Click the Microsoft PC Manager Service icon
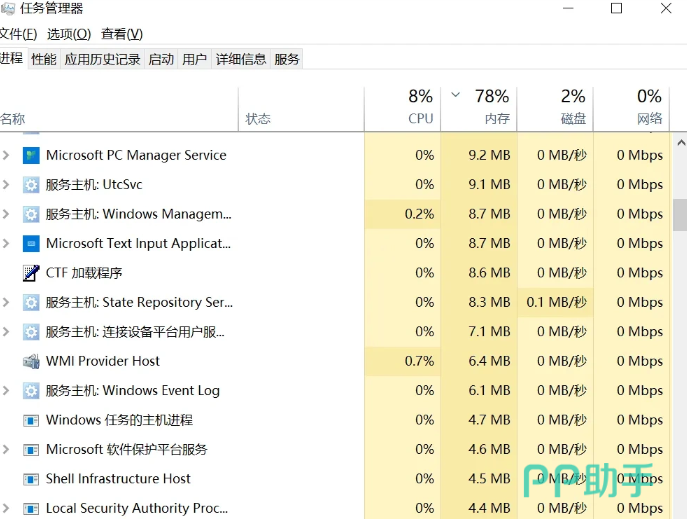687x519 pixels. tap(31, 155)
